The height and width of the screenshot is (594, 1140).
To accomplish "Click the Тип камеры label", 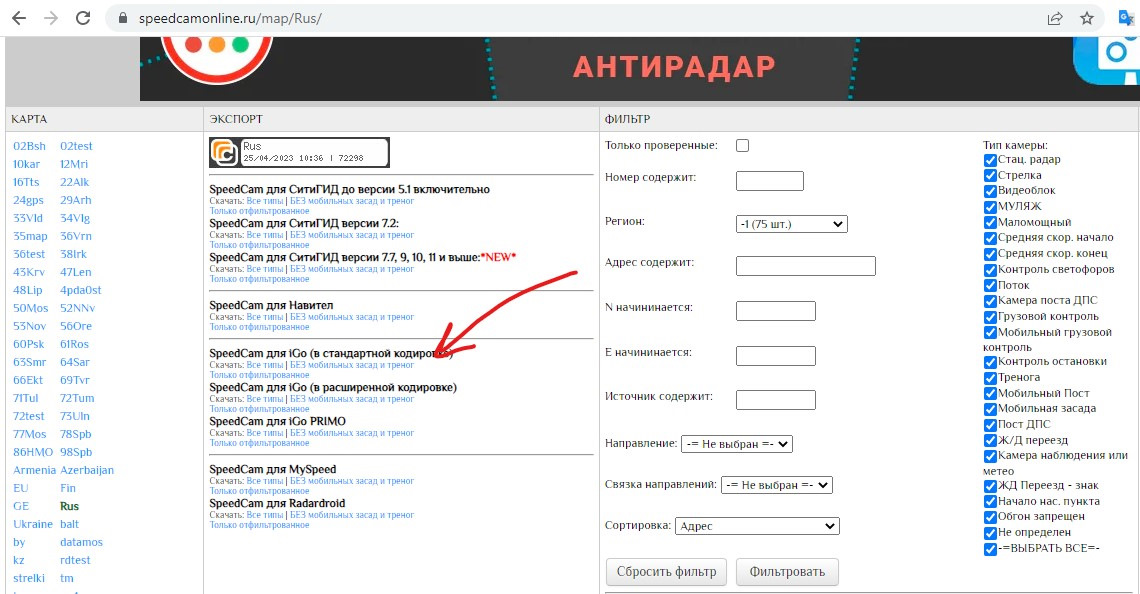I will click(x=1015, y=145).
